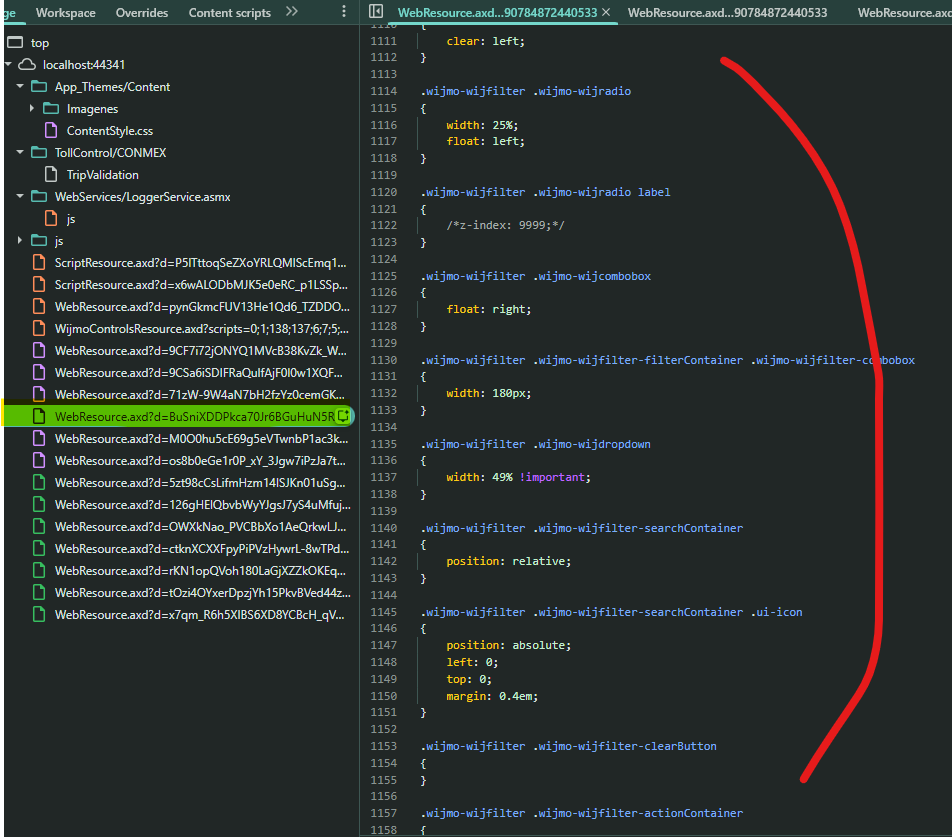Click the orange js script file icon
952x837 pixels.
pyautogui.click(x=51, y=219)
